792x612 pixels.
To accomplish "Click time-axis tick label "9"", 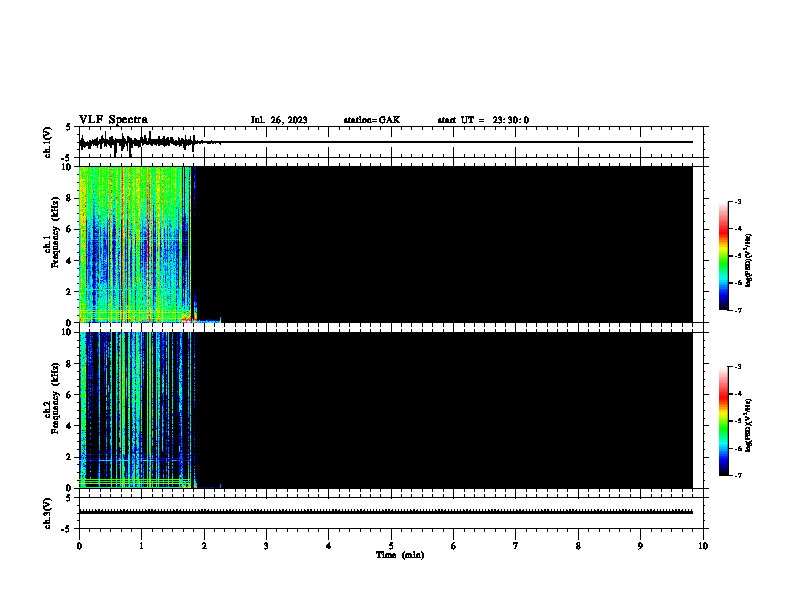I will (x=640, y=546).
